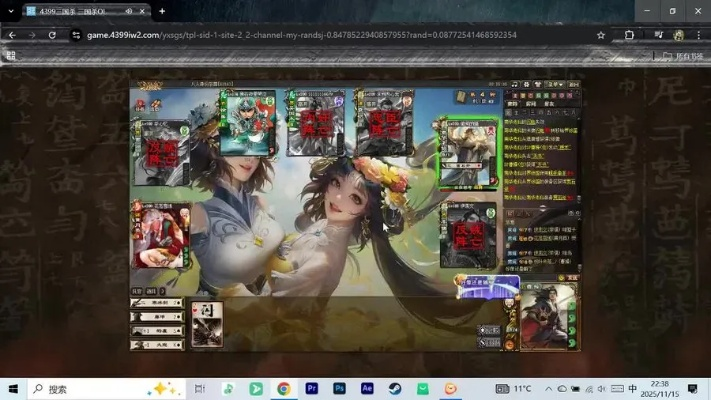The width and height of the screenshot is (711, 400).
Task: Close the 4399 三国杀 browser tab
Action: click(x=142, y=11)
